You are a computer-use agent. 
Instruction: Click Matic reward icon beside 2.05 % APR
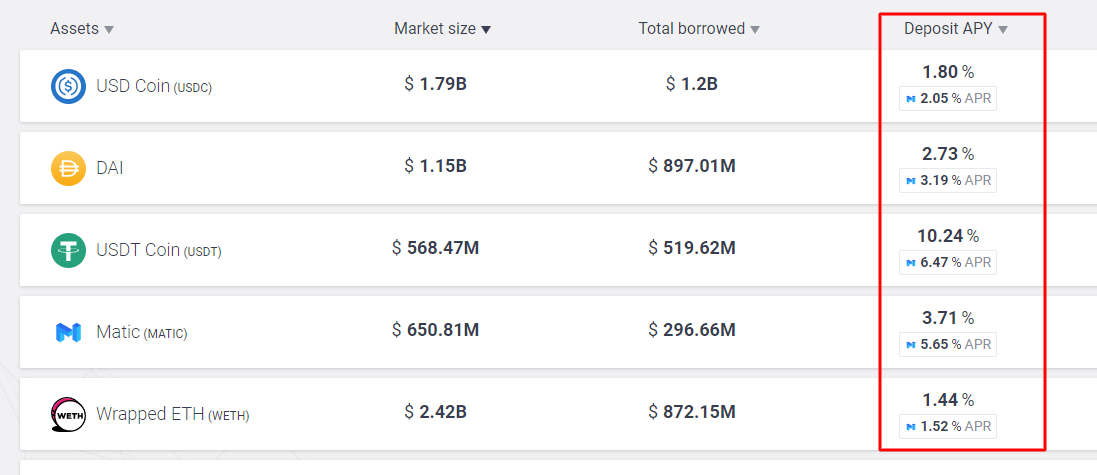(x=911, y=99)
